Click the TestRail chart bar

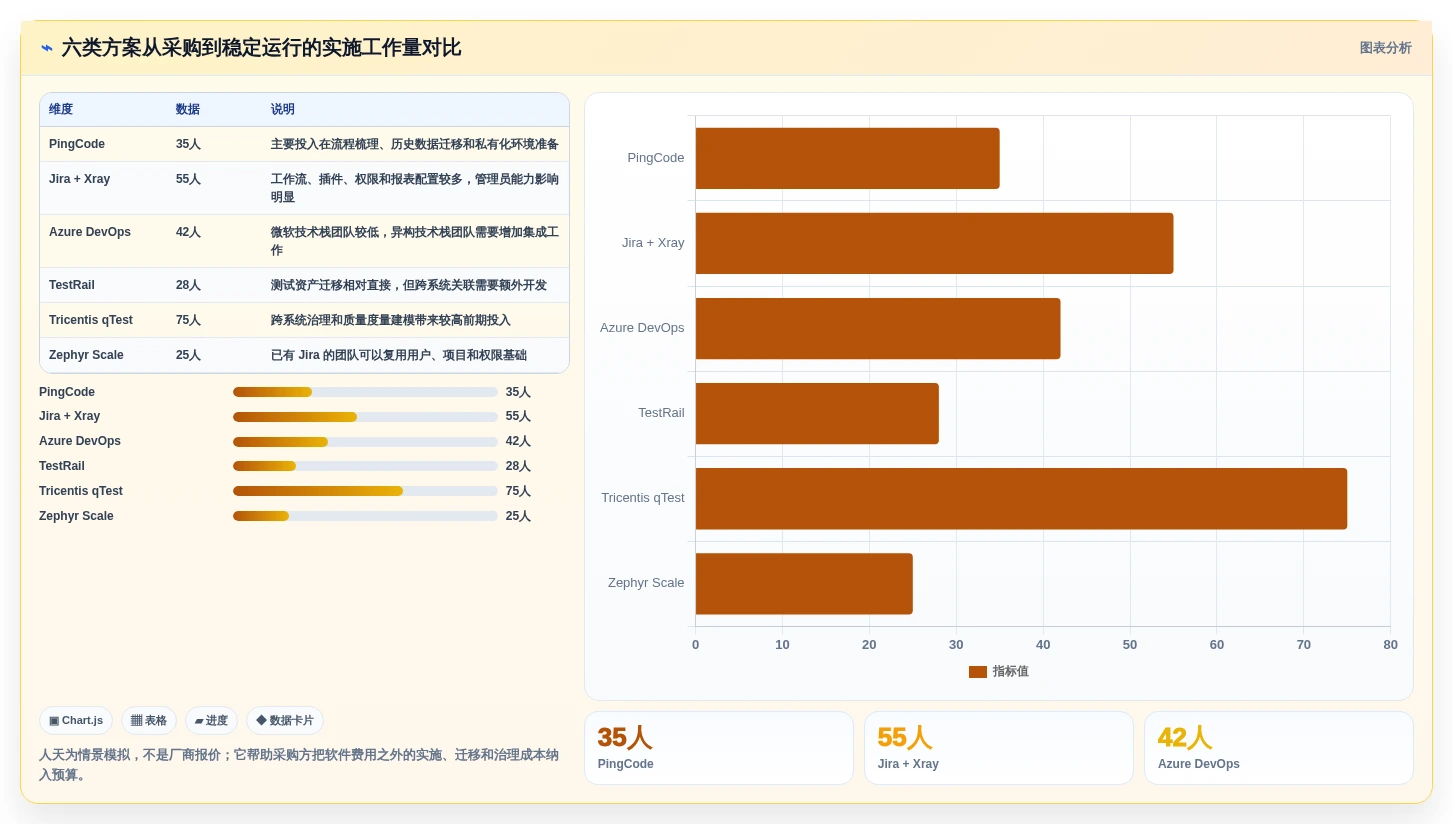pos(817,413)
